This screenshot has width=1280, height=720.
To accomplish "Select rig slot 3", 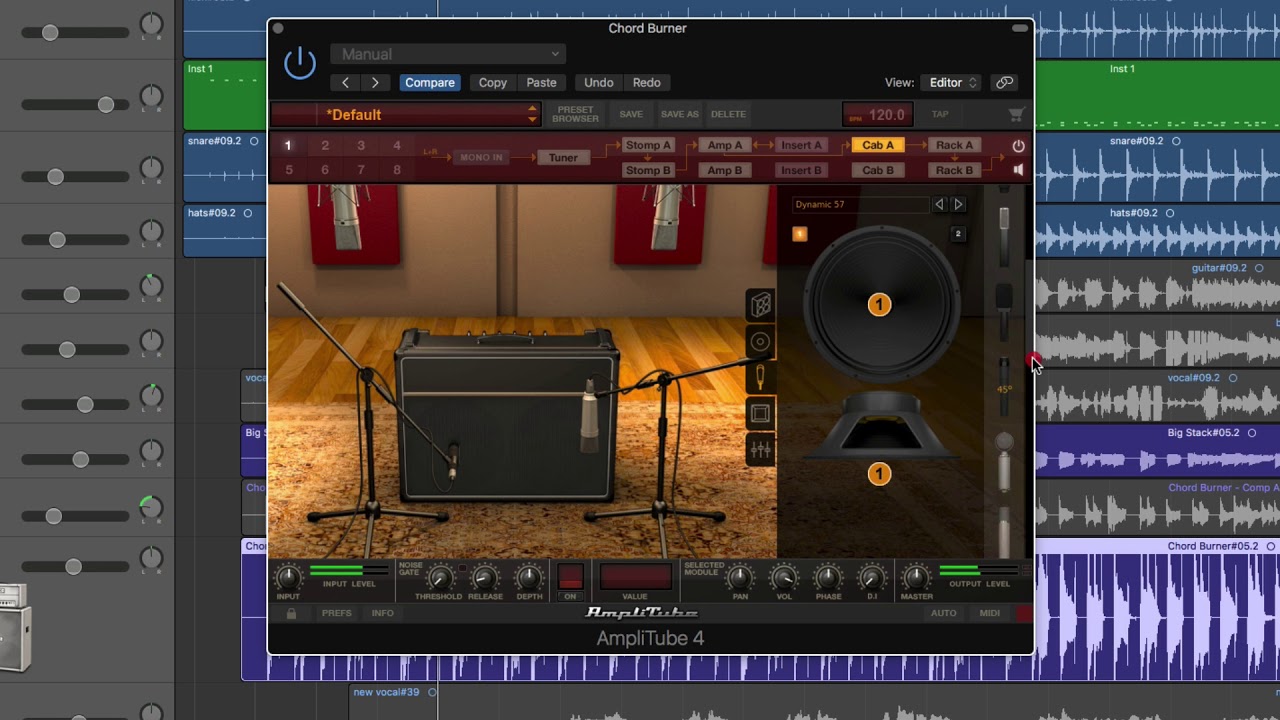I will (x=361, y=146).
